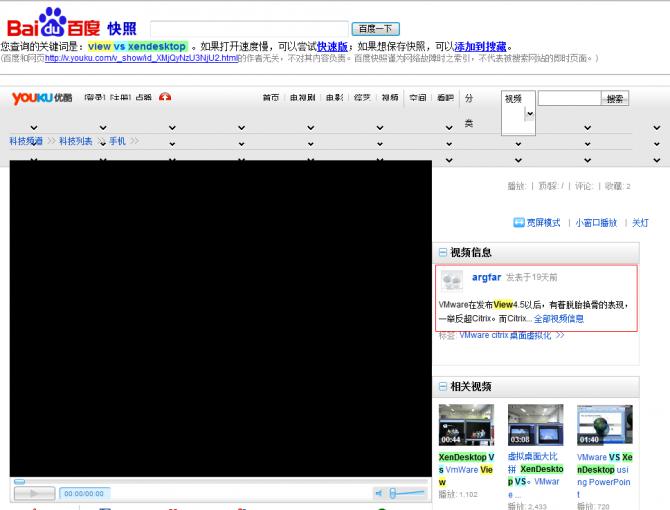Screen dimensions: 670x510
Task: Click the VMware citrix 桌面虚拟化 tag link
Action: click(x=505, y=335)
